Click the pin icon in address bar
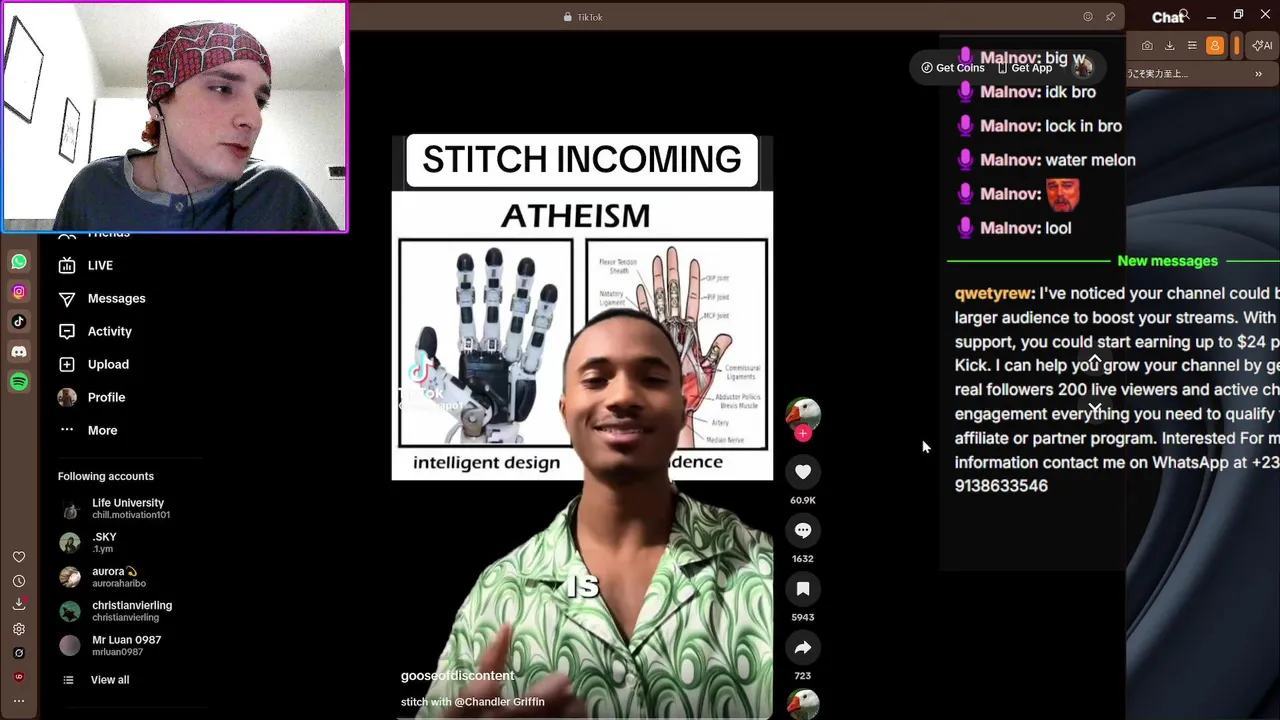 1110,17
